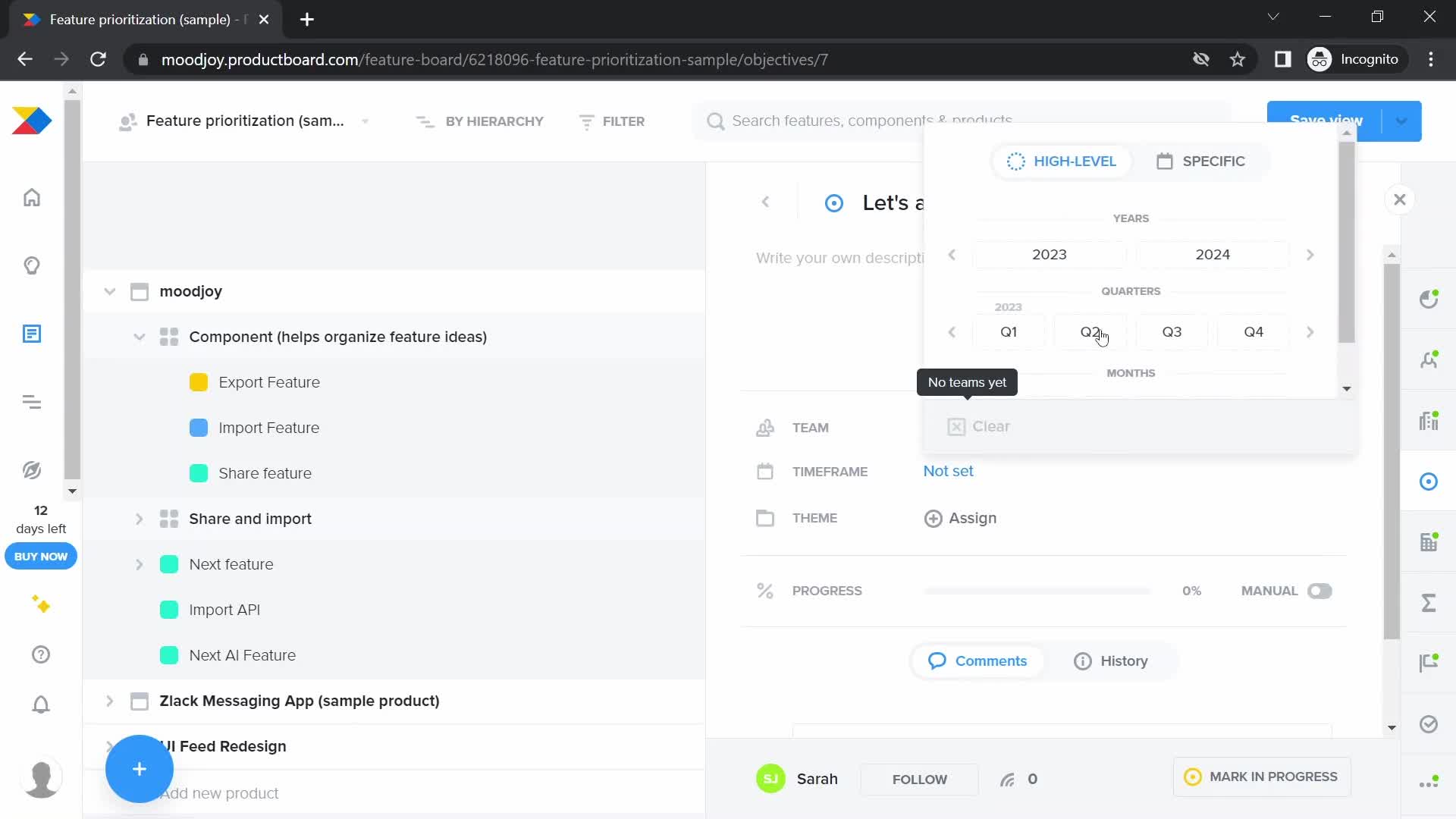Open the user impact column icon
Screen dimensions: 1456x819
pyautogui.click(x=1429, y=360)
